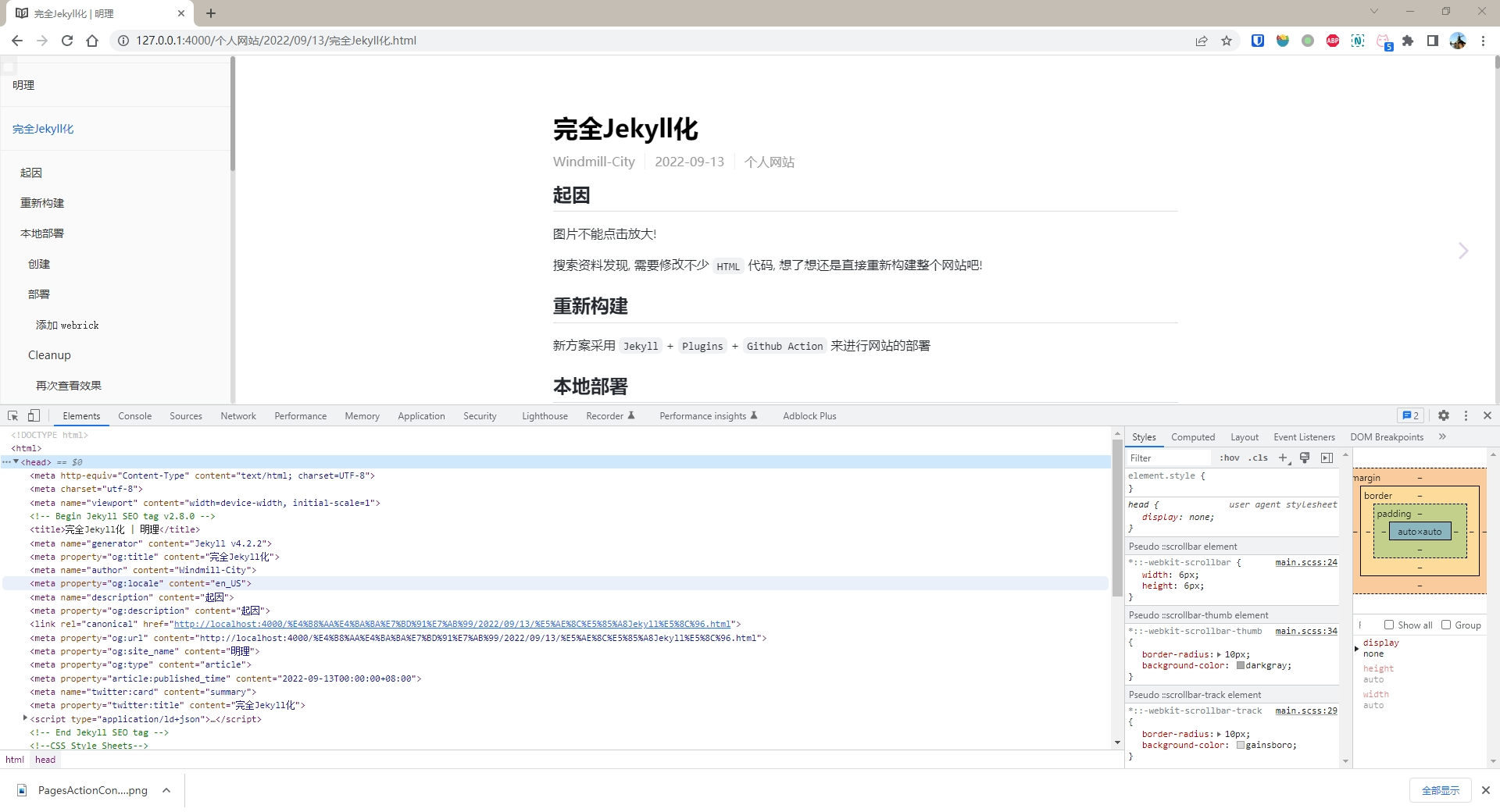Enable the Group checkbox
1500x812 pixels.
tap(1446, 625)
